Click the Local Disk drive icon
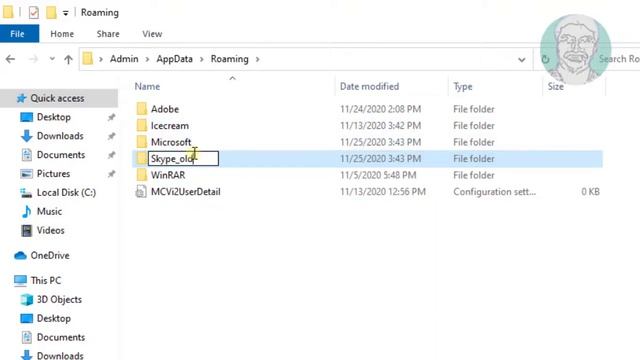This screenshot has width=640, height=360. 26,193
